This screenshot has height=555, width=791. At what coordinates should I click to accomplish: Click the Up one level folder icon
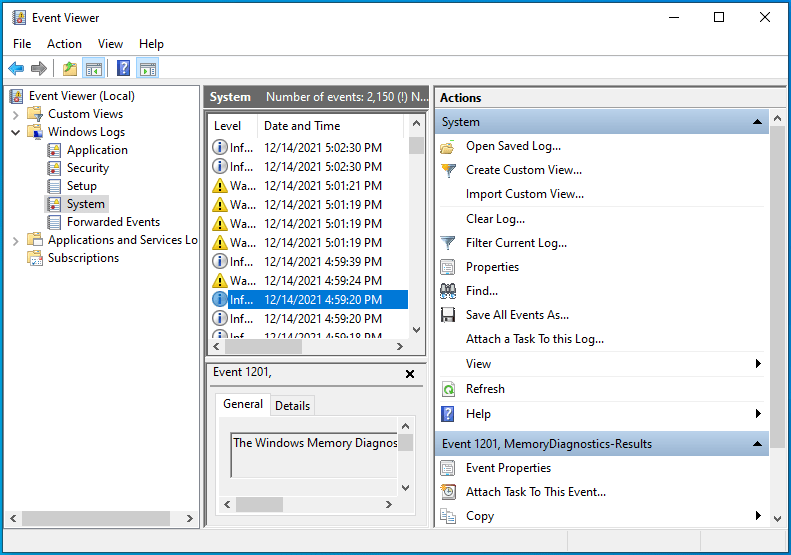point(70,68)
